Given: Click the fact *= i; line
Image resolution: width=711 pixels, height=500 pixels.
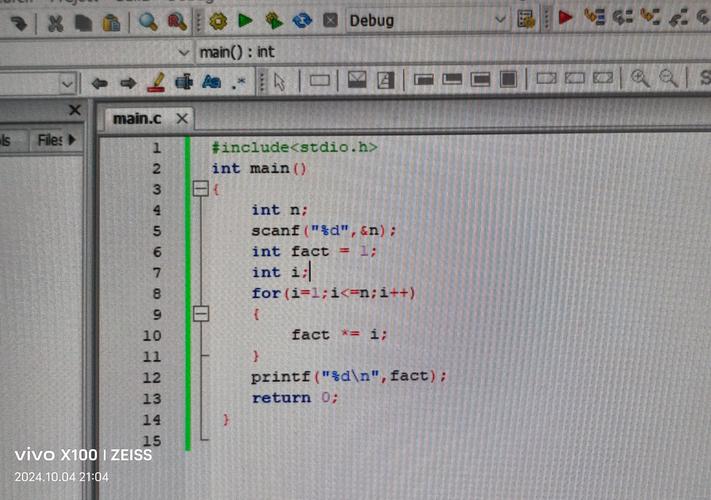Looking at the screenshot, I should point(339,335).
